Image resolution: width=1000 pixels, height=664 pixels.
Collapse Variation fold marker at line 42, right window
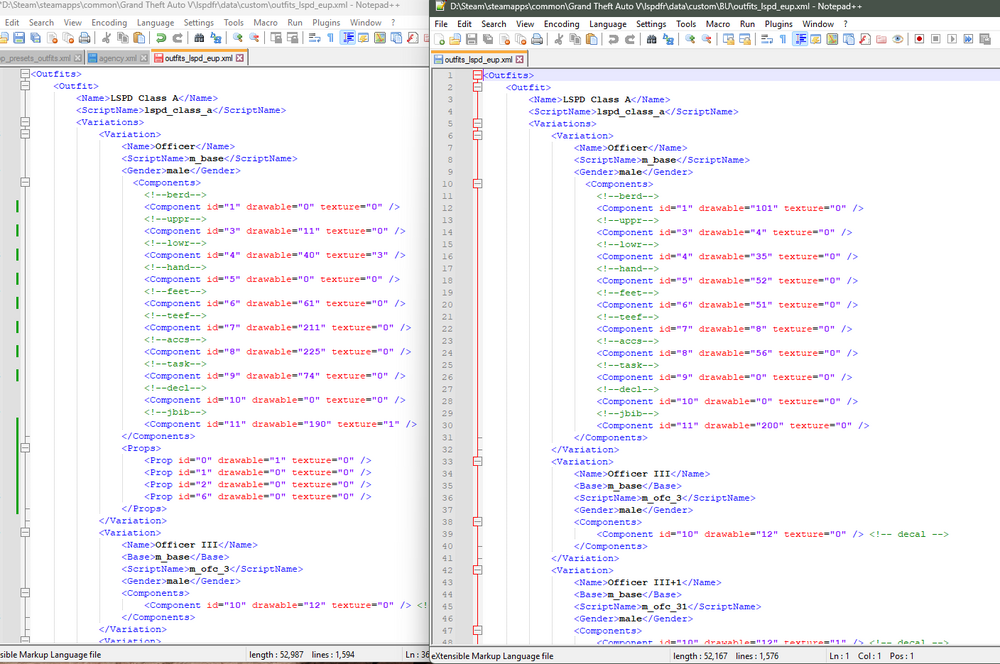coord(477,570)
